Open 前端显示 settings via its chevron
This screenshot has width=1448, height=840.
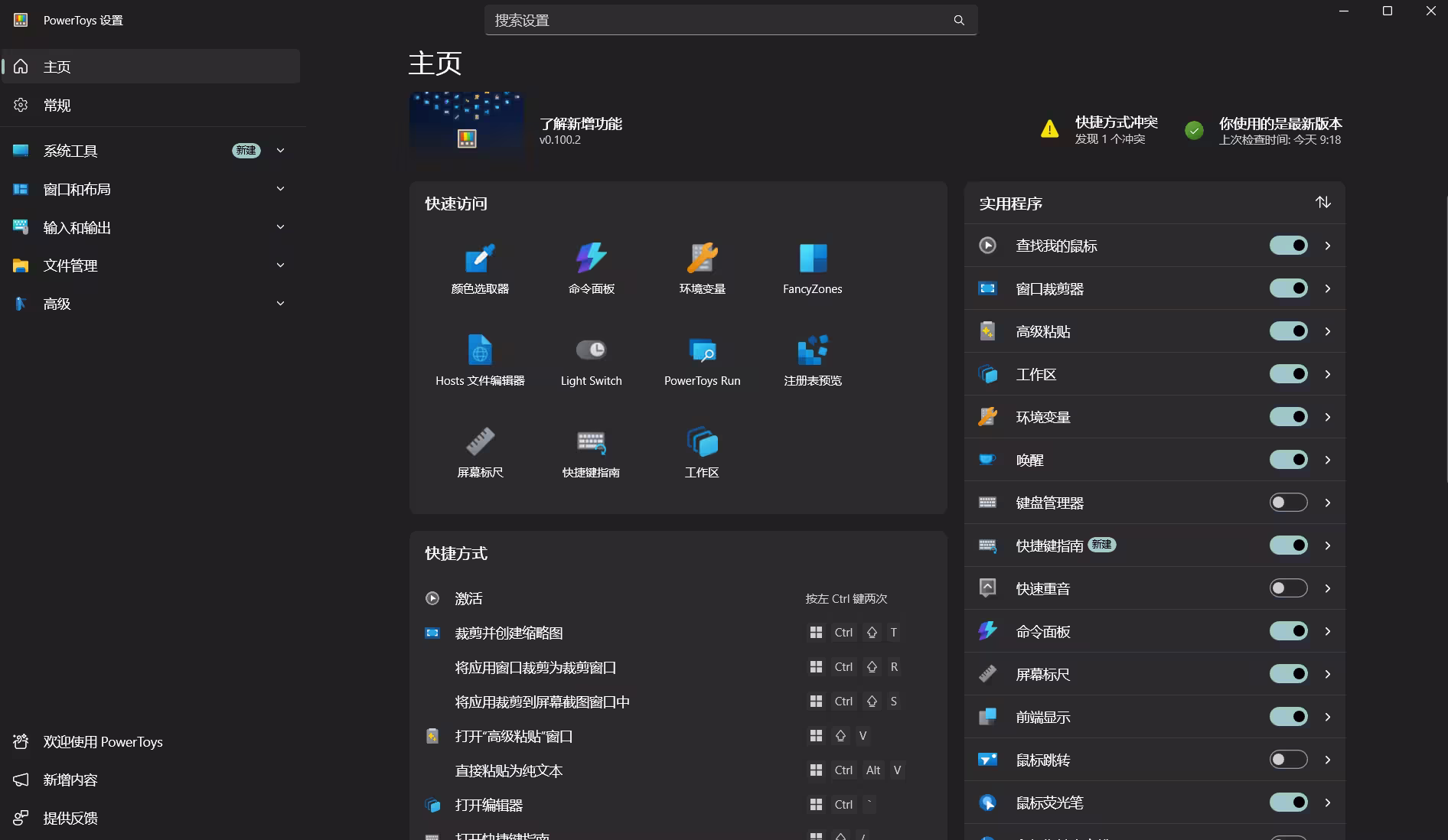[1328, 717]
